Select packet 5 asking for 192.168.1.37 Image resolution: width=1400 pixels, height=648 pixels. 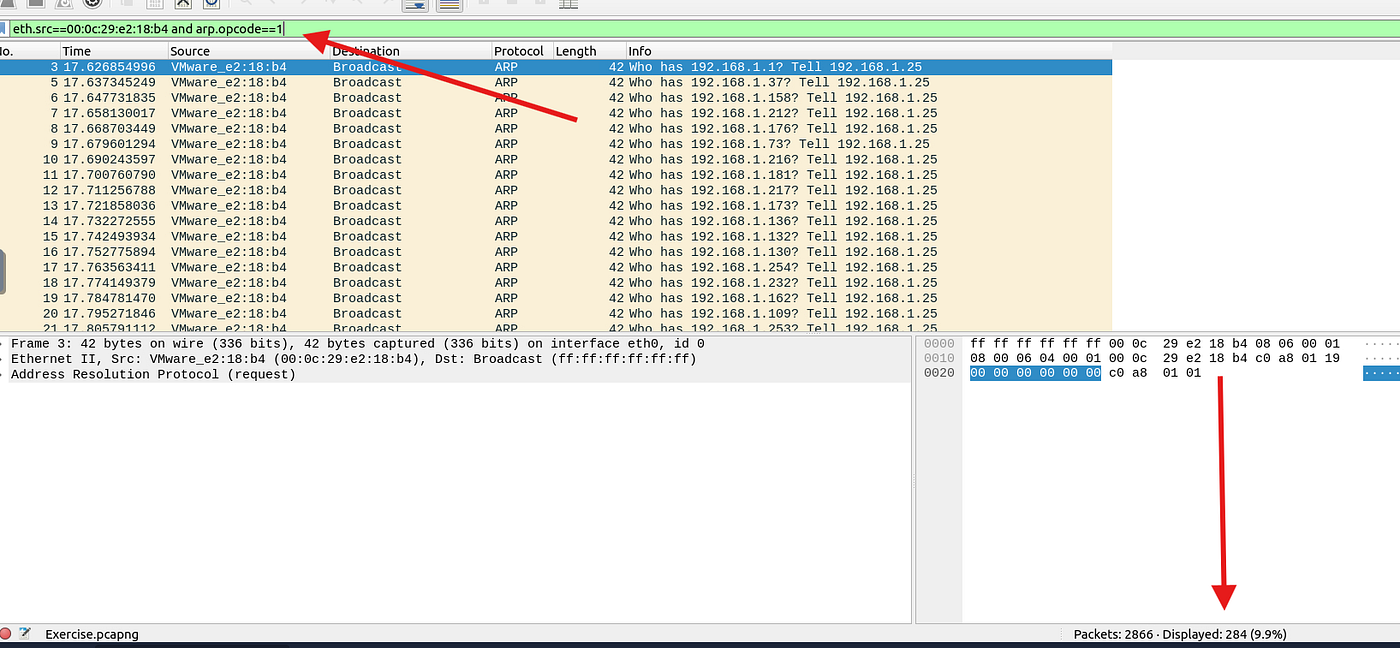[x=555, y=82]
